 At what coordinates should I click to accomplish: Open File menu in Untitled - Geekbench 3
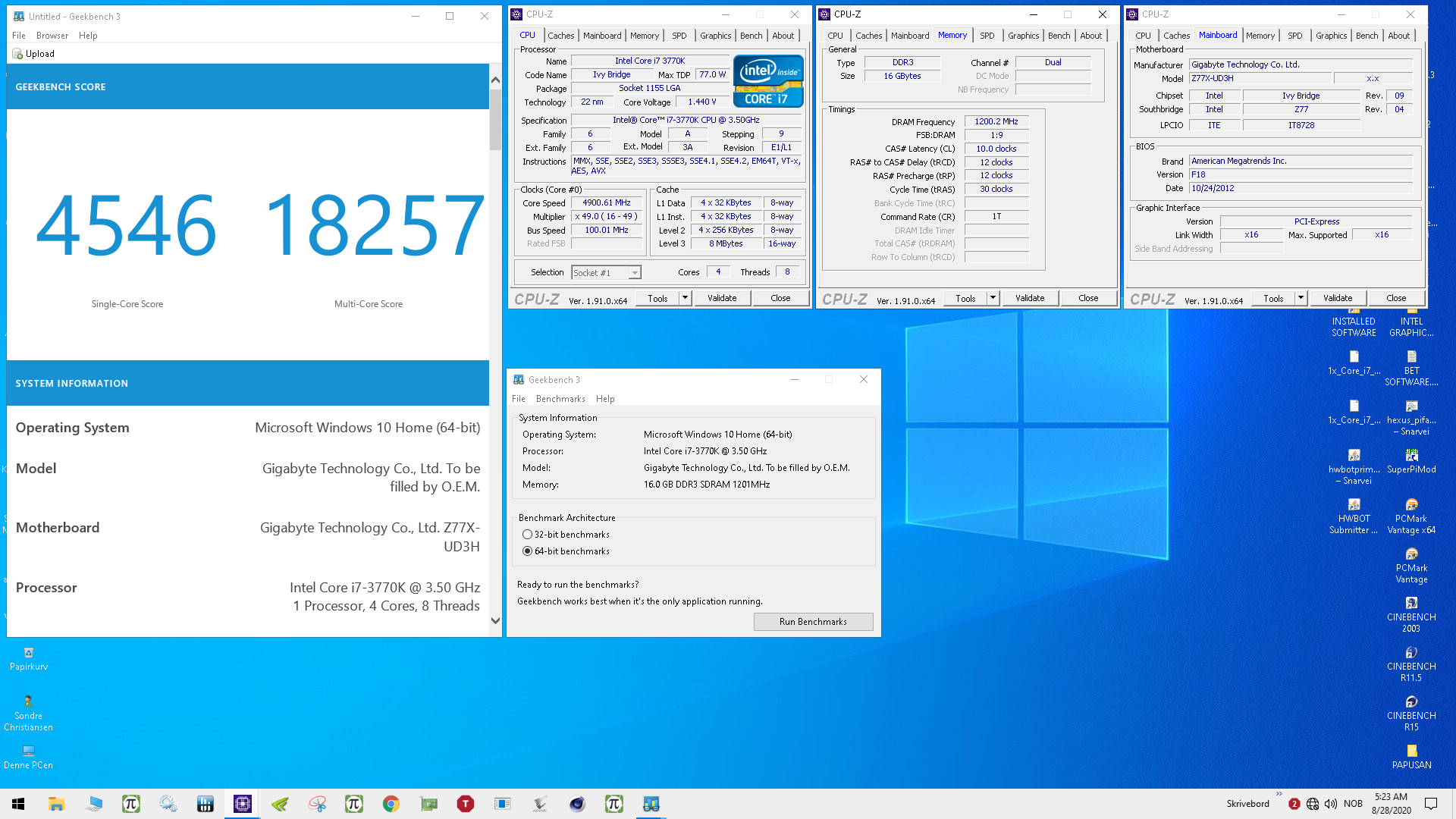[19, 36]
